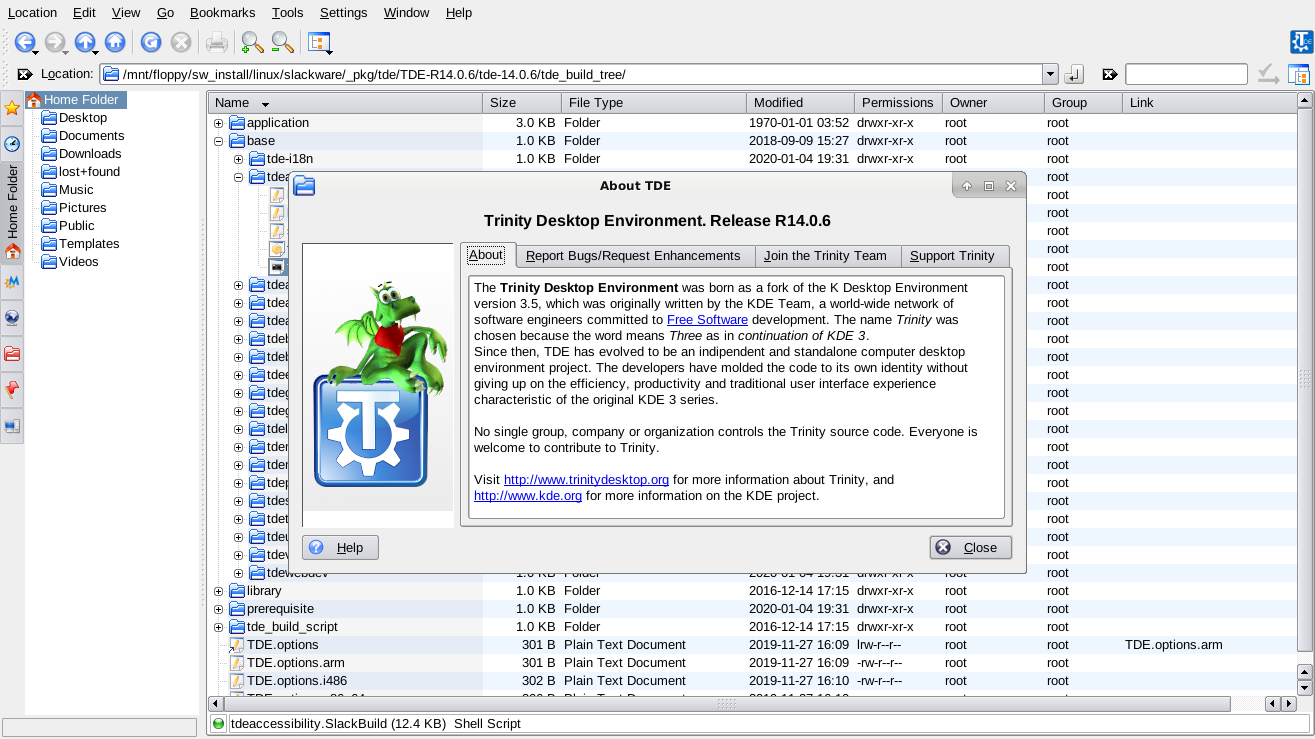
Task: Clear the location bar with the left icon
Action: click(25, 74)
